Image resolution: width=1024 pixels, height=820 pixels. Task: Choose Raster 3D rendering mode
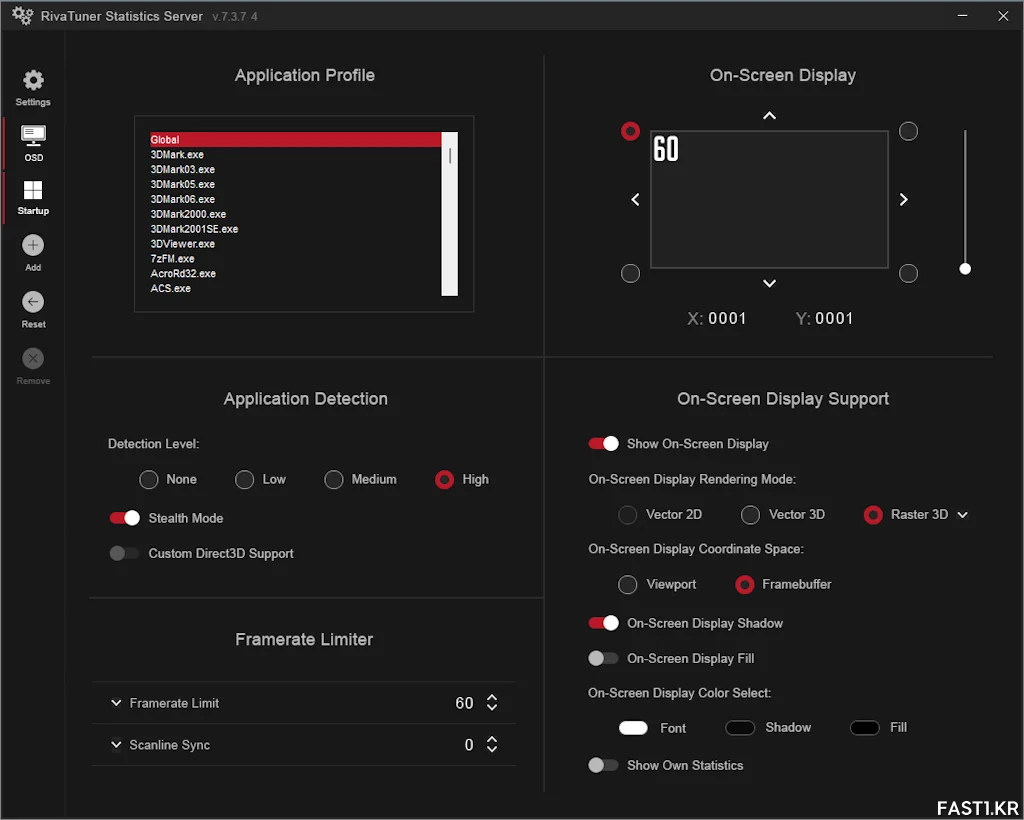pyautogui.click(x=873, y=515)
